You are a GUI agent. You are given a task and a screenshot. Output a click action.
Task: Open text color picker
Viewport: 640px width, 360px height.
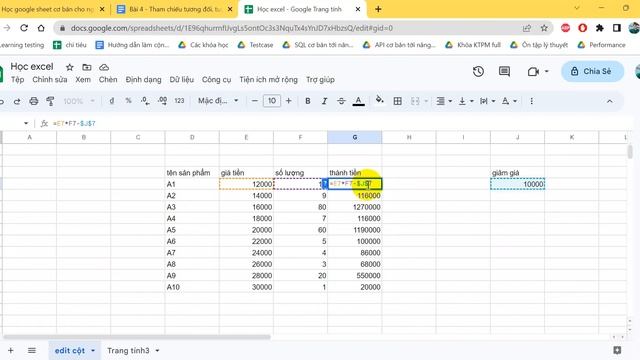[x=358, y=101]
